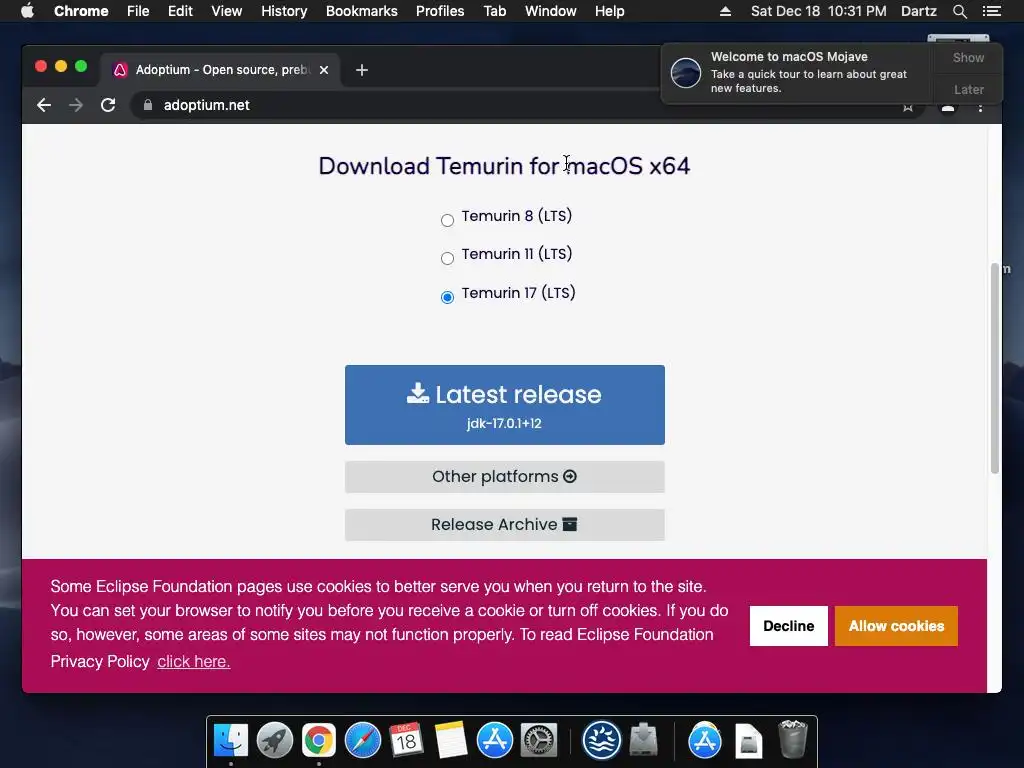Viewport: 1024px width, 768px height.
Task: Open the Chrome profile icon
Action: coord(948,107)
